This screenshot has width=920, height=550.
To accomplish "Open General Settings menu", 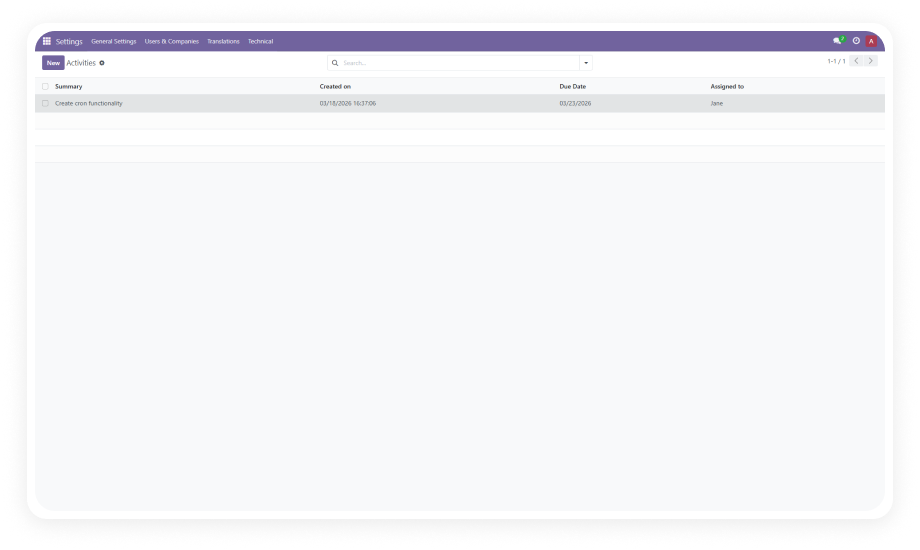I will tap(114, 42).
